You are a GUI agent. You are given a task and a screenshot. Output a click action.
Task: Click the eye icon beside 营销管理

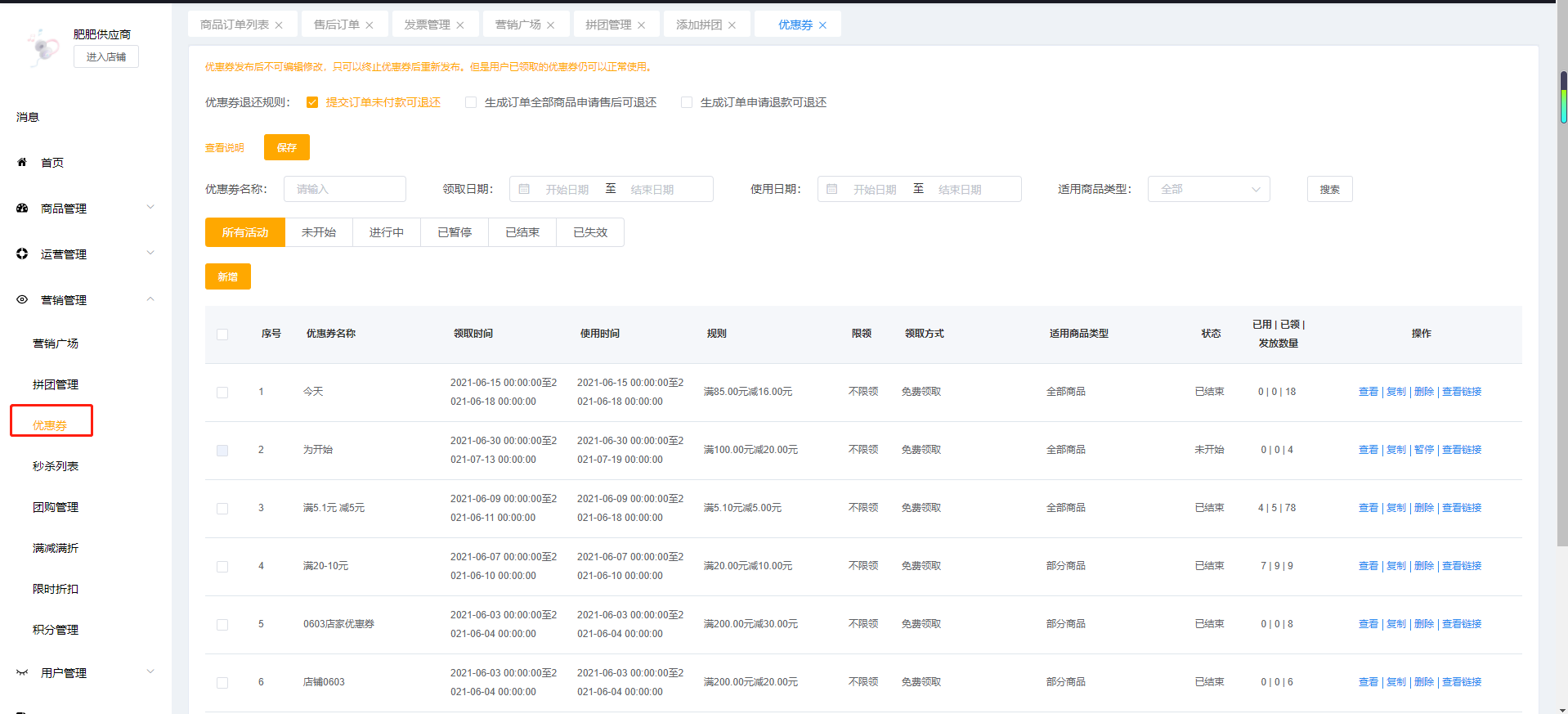pos(22,300)
